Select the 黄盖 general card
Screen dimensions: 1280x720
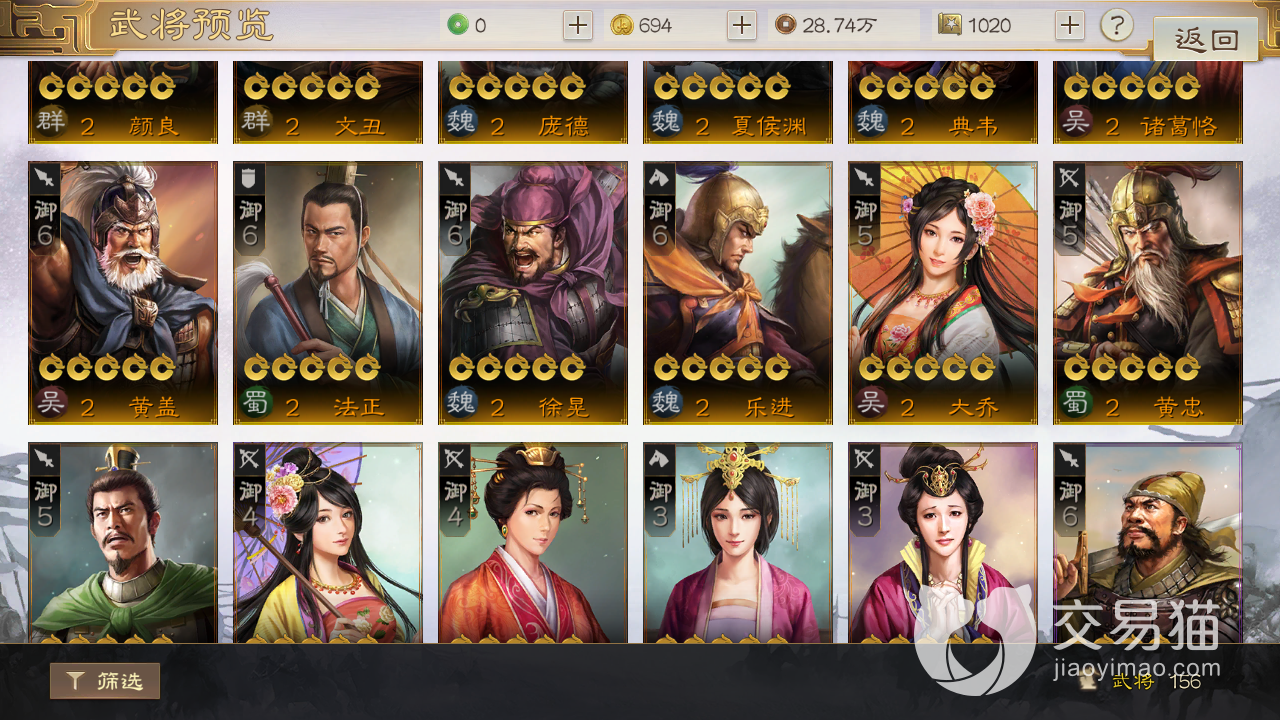(123, 293)
